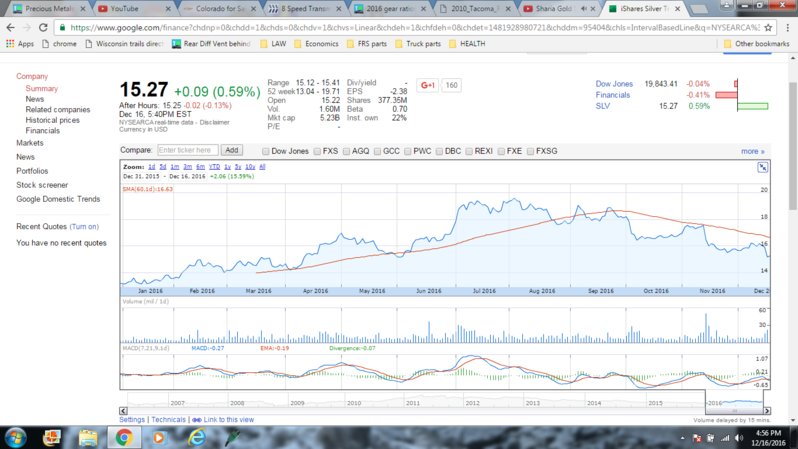Enable AGQ comparison checkbox
The height and width of the screenshot is (449, 798).
coord(346,151)
